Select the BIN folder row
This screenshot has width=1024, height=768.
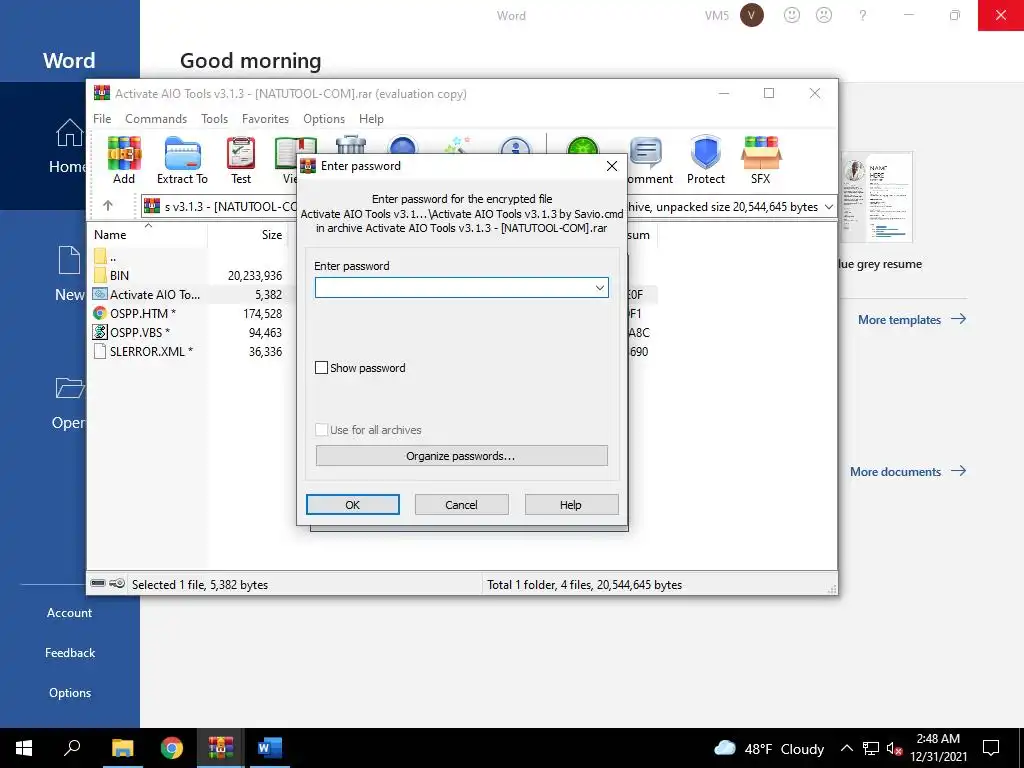pos(188,276)
